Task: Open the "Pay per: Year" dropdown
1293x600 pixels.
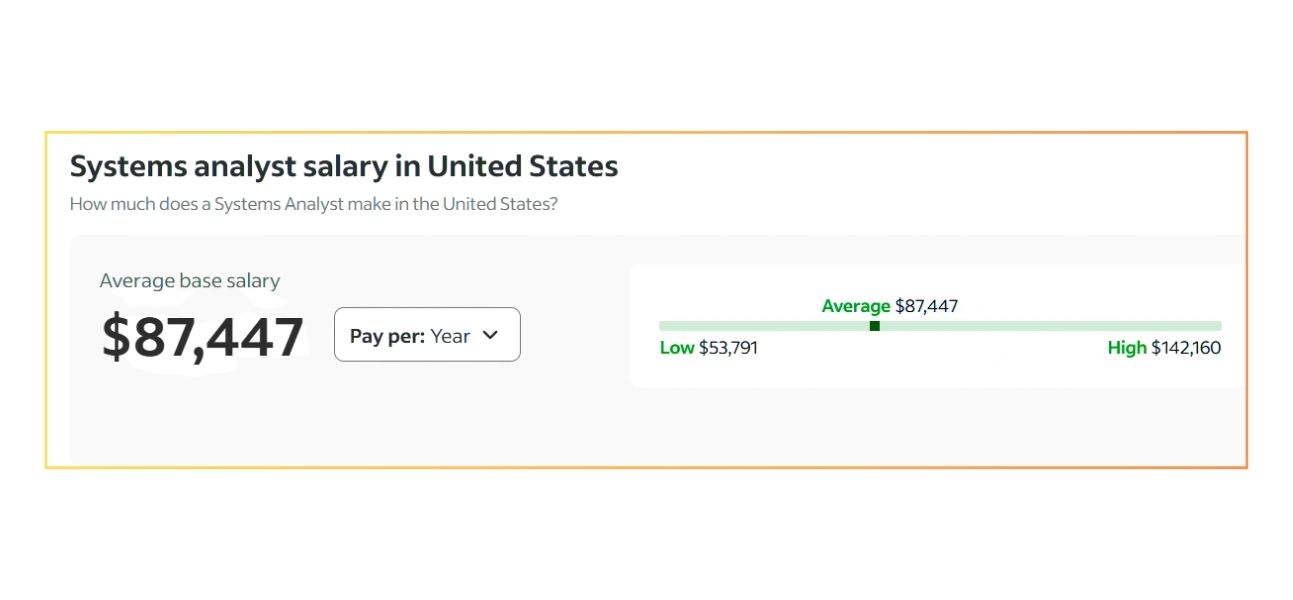Action: (427, 335)
